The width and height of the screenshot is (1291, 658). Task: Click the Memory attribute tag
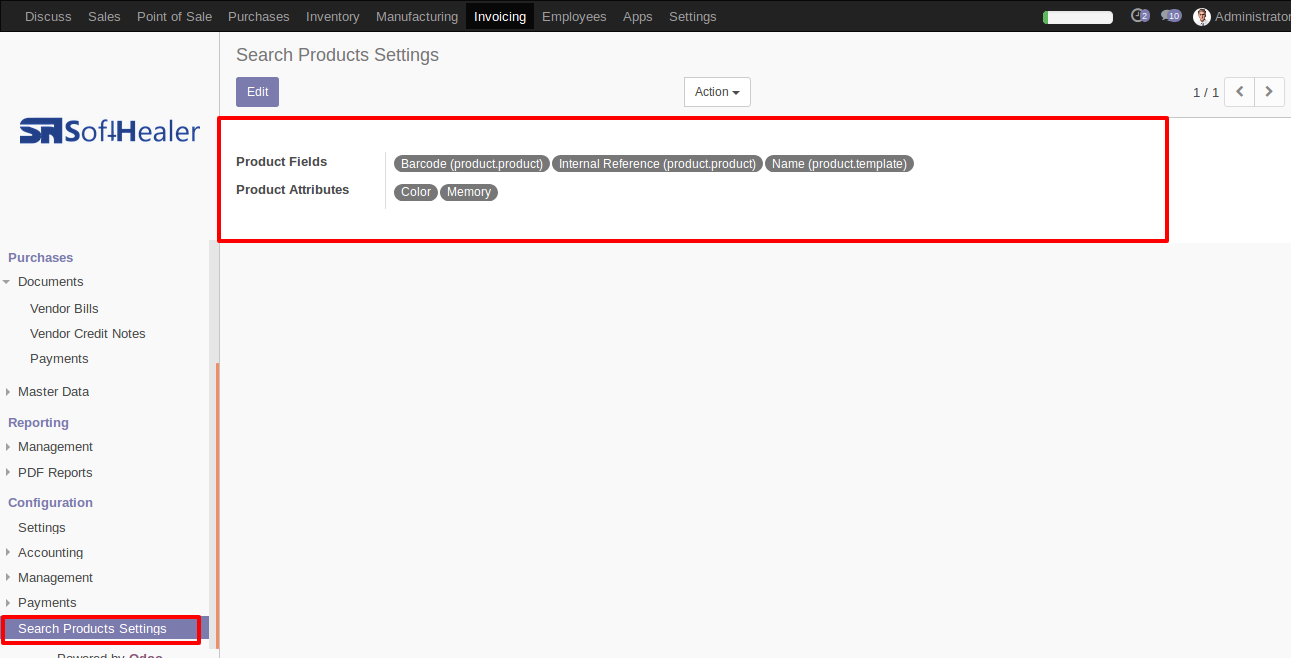click(469, 192)
